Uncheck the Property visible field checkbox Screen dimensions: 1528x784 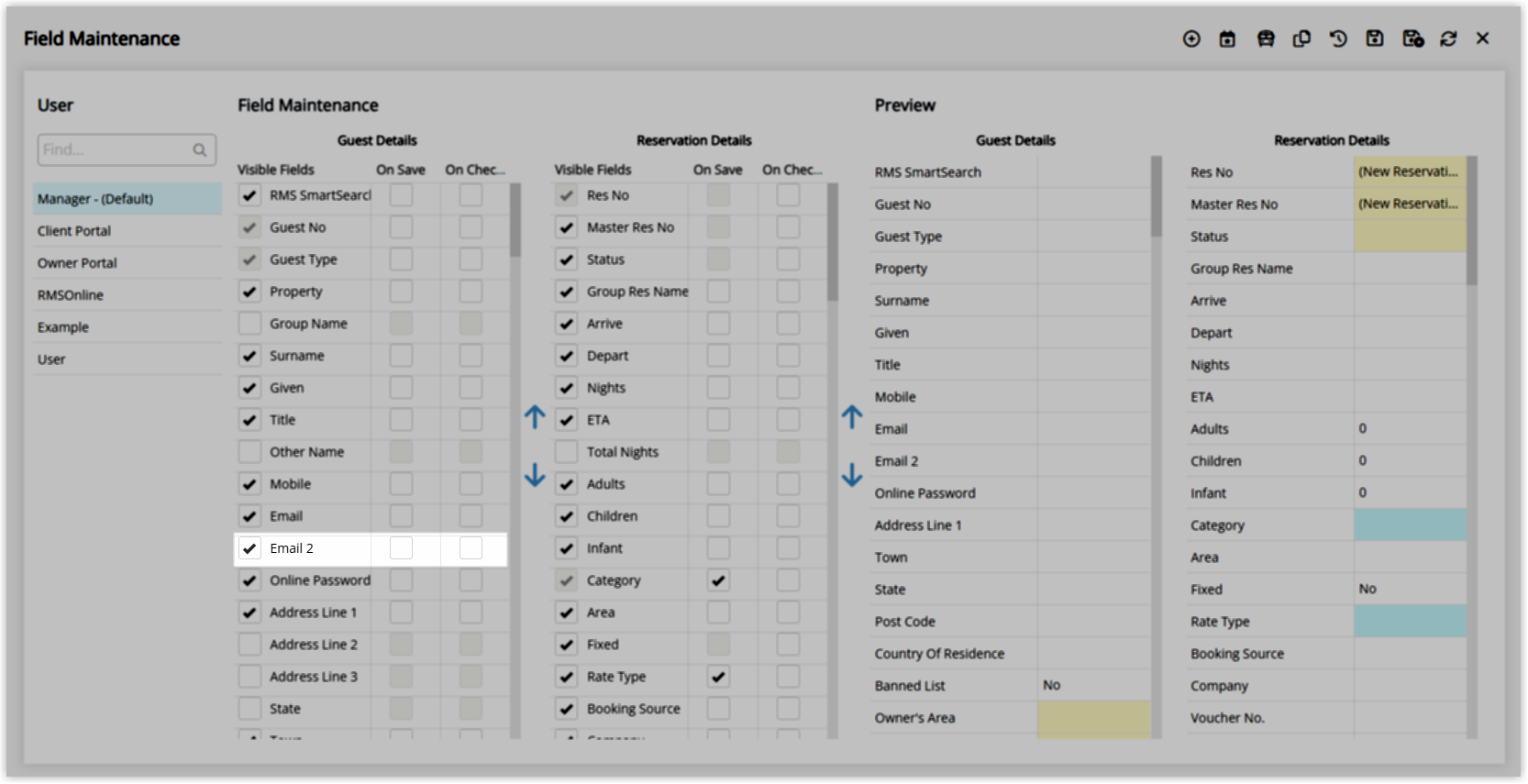[249, 292]
